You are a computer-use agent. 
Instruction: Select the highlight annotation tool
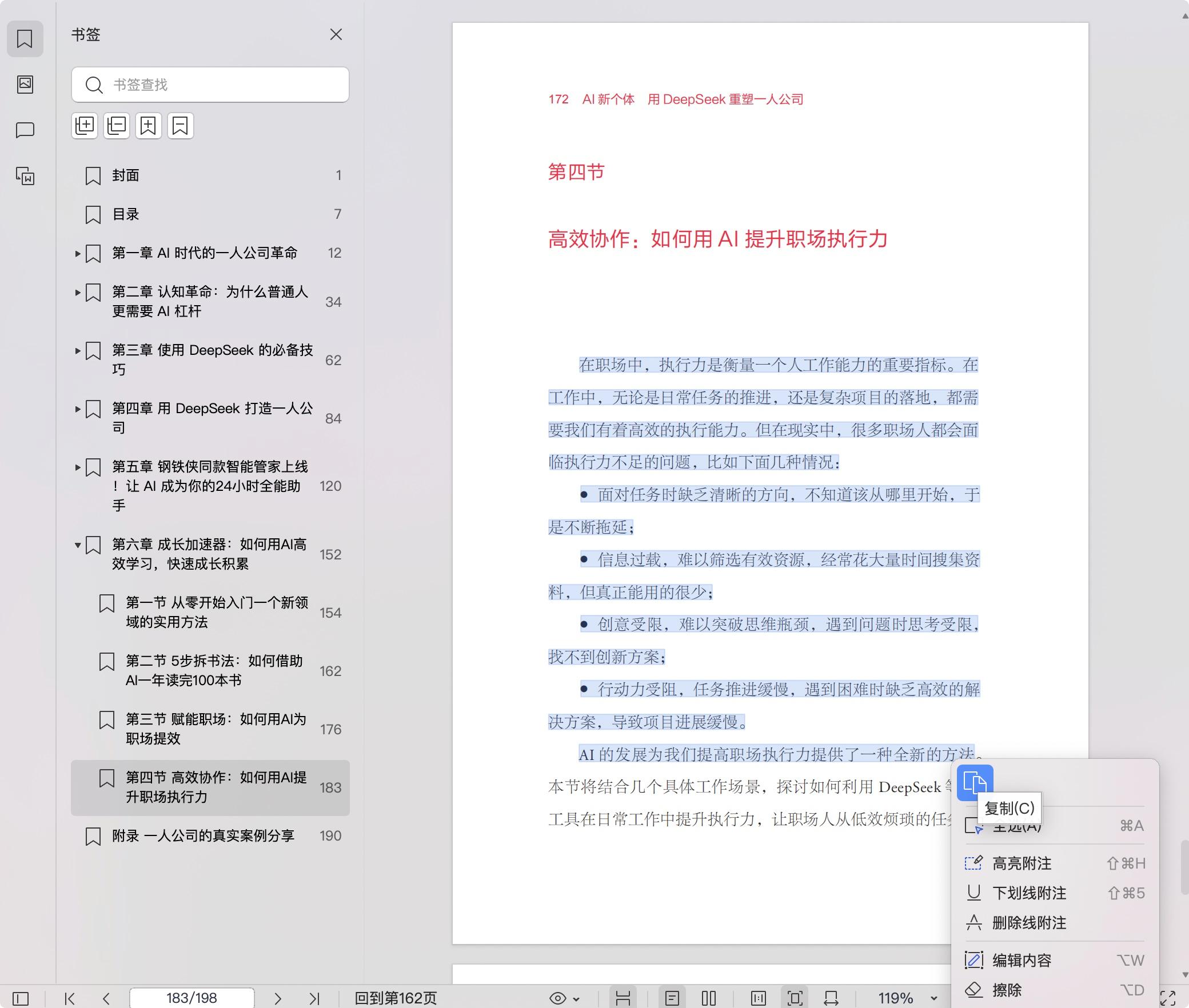[x=1023, y=863]
